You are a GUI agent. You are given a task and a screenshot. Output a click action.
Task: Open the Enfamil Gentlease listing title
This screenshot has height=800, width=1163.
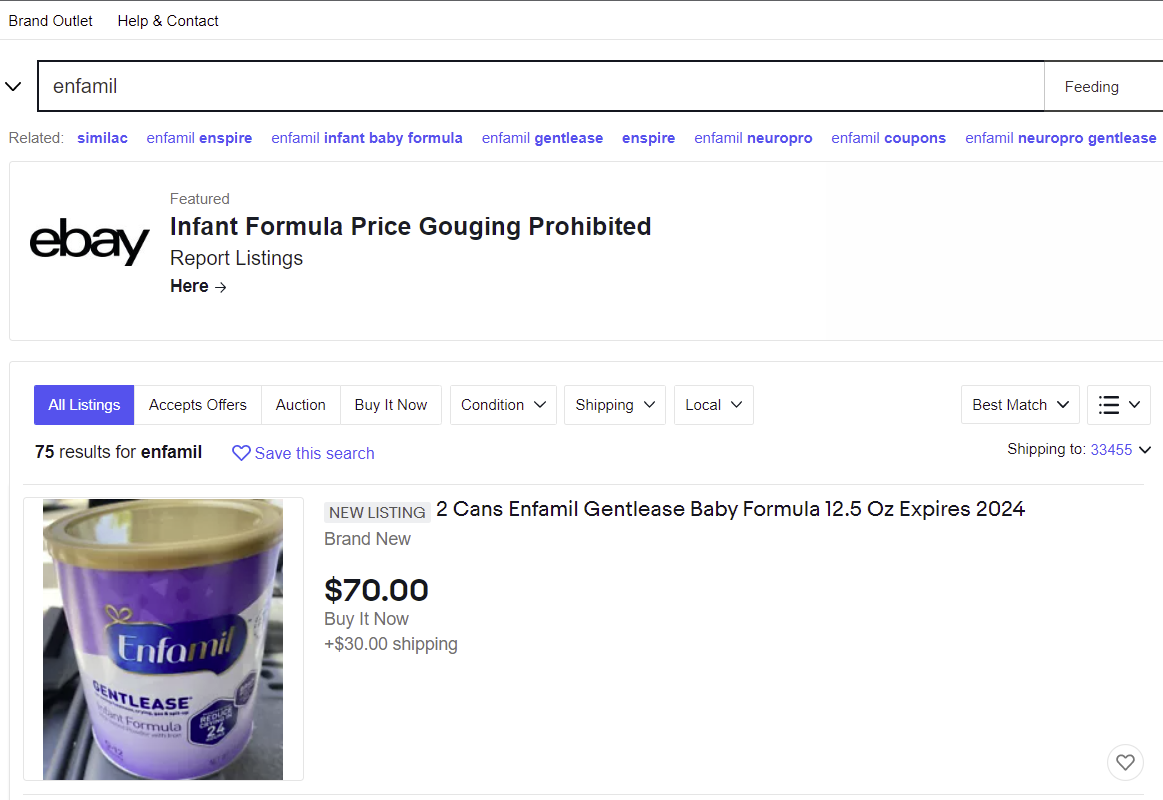tap(730, 509)
